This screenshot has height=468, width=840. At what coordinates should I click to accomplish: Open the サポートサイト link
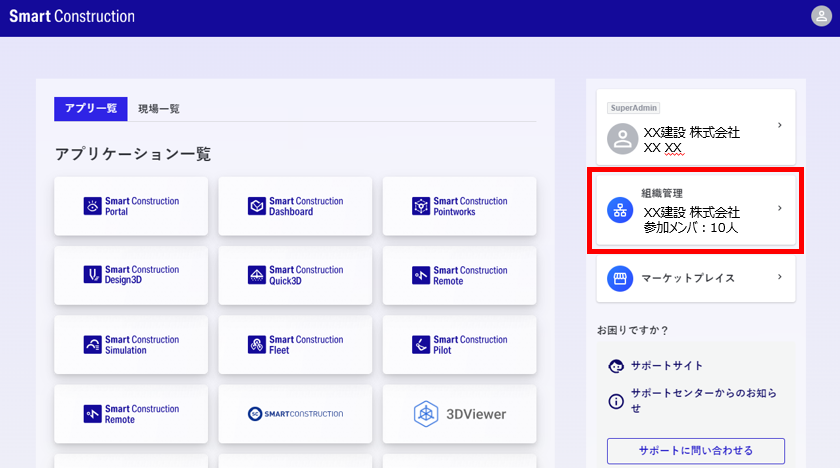coord(666,366)
